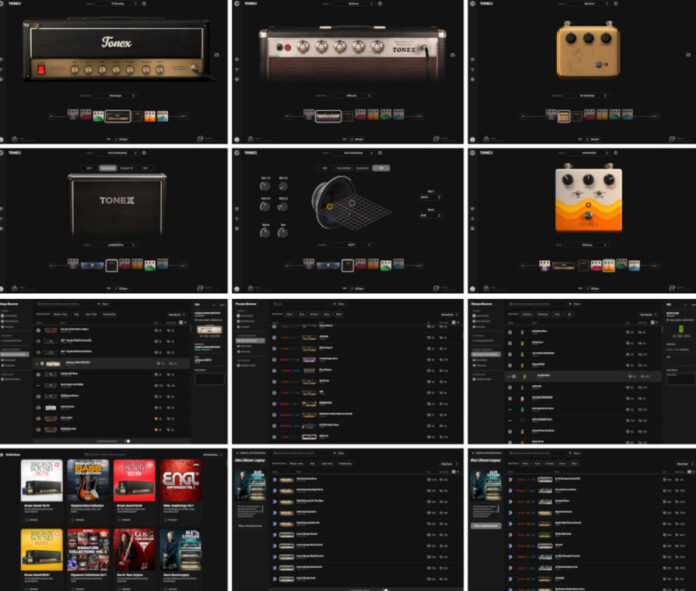
Task: Click the cloud icon right of the gold Tonex amp head
Action: click(217, 55)
